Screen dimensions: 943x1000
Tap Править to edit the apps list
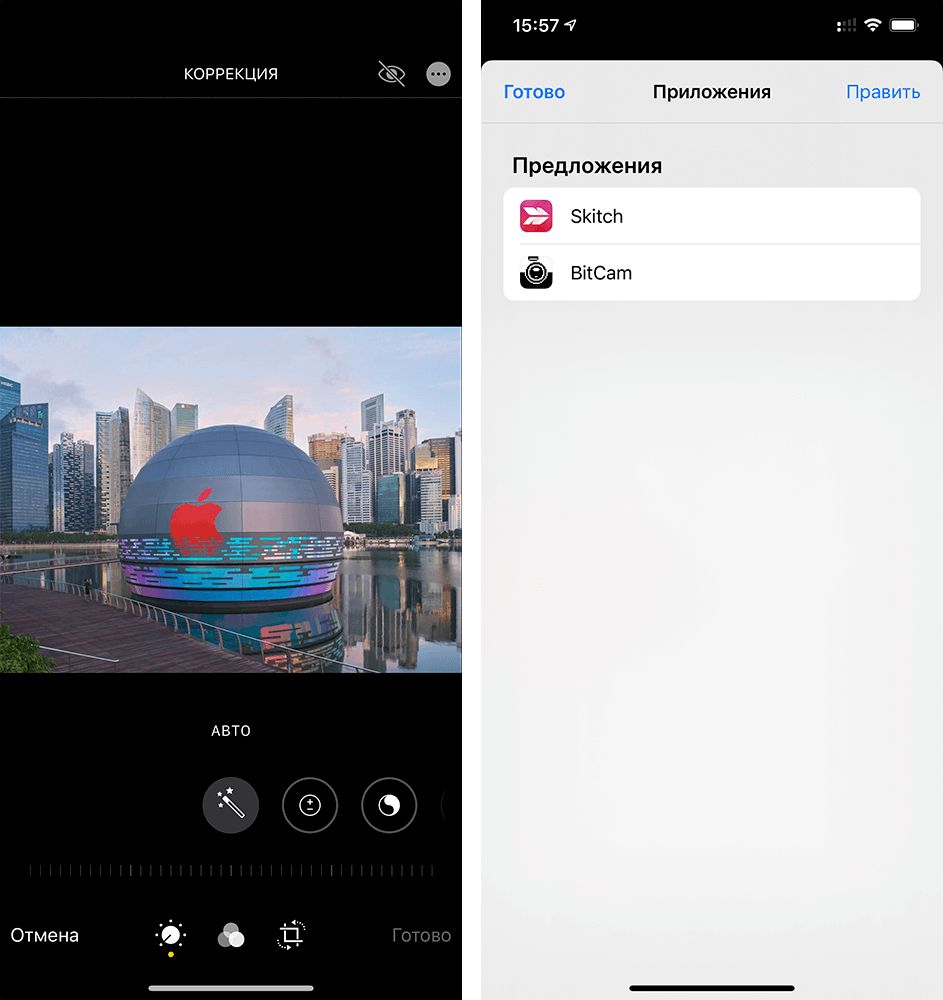883,92
